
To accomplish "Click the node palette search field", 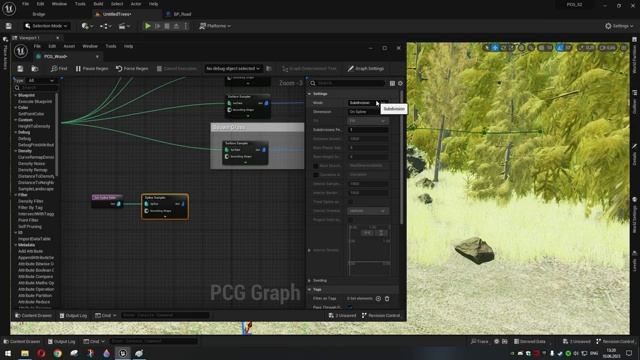I will pyautogui.click(x=37, y=88).
